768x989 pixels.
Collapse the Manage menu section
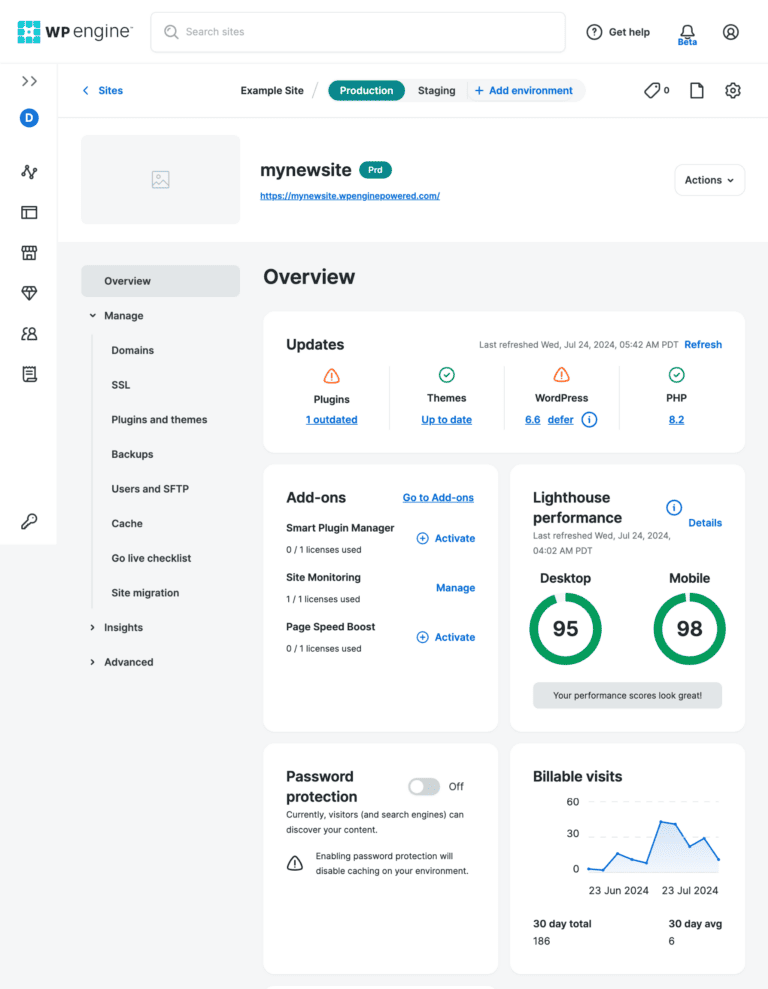click(123, 316)
